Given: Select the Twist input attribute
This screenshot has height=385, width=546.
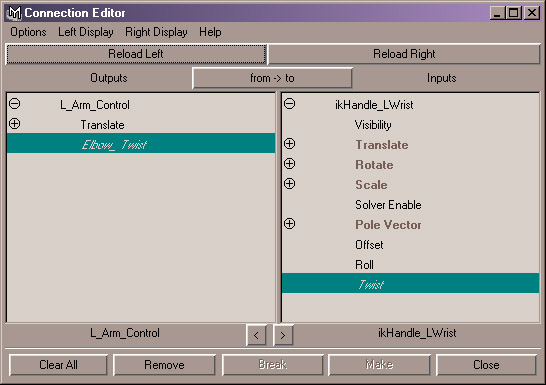Looking at the screenshot, I should pos(411,283).
